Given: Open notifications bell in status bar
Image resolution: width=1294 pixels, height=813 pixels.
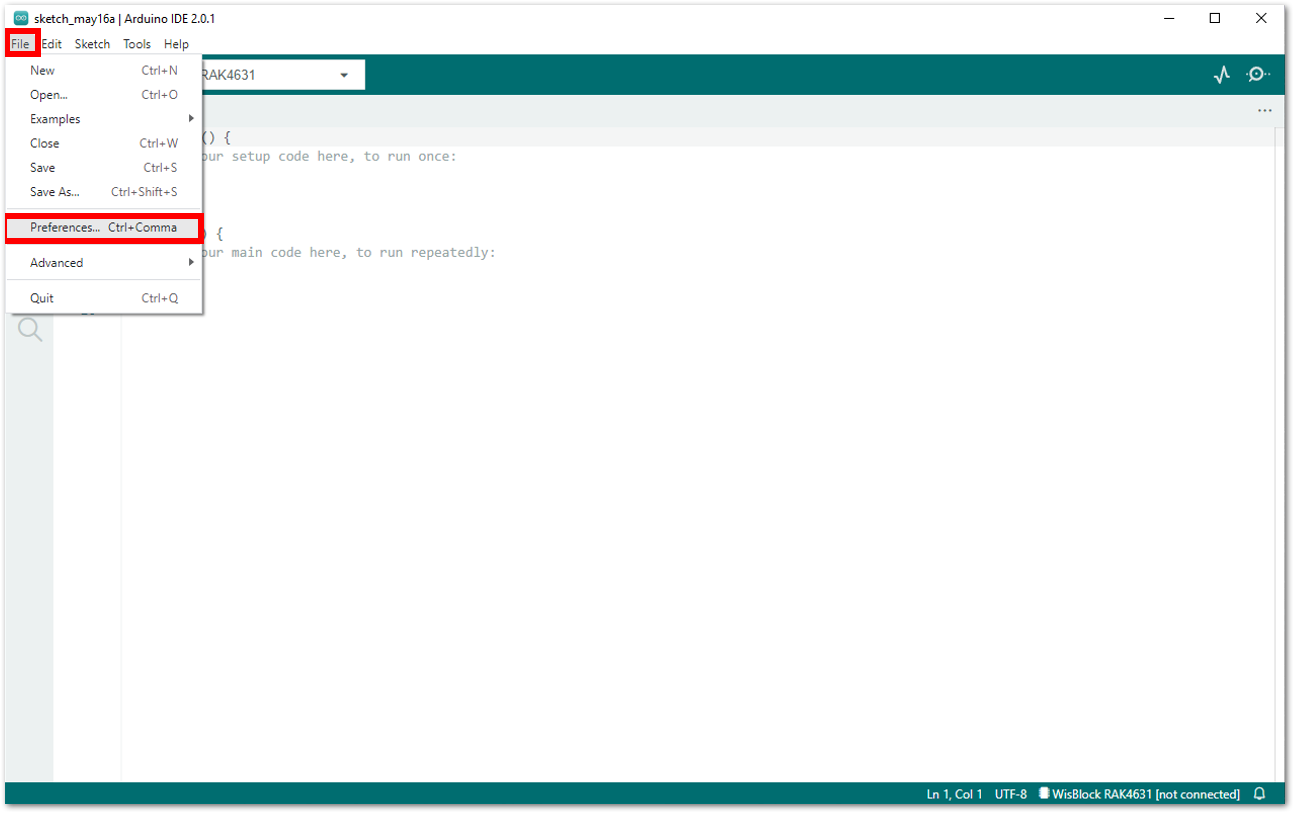Looking at the screenshot, I should [x=1260, y=794].
